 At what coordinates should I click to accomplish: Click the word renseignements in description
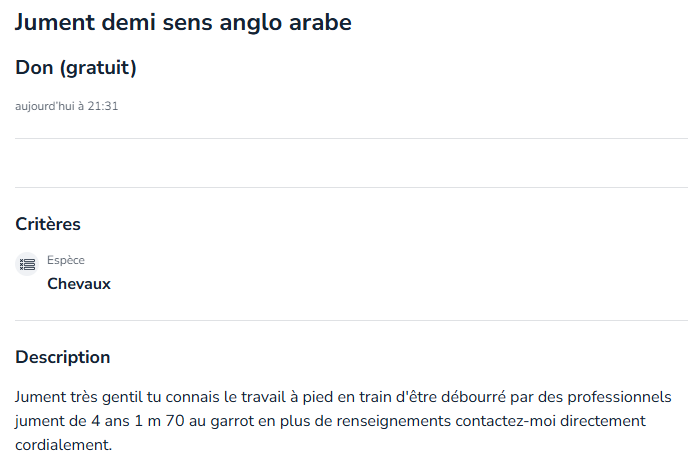click(x=394, y=421)
